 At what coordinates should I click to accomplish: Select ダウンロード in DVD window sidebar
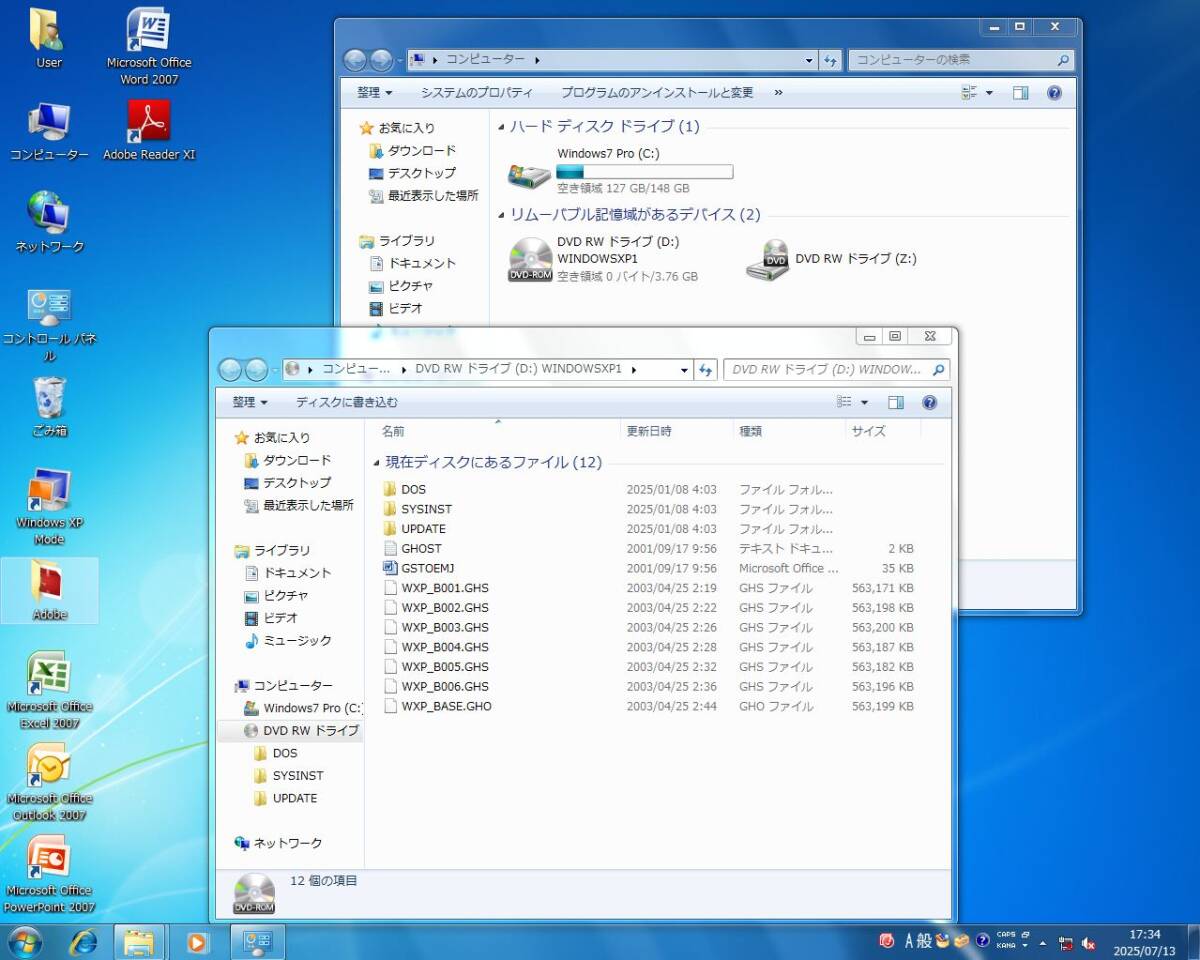coord(287,460)
